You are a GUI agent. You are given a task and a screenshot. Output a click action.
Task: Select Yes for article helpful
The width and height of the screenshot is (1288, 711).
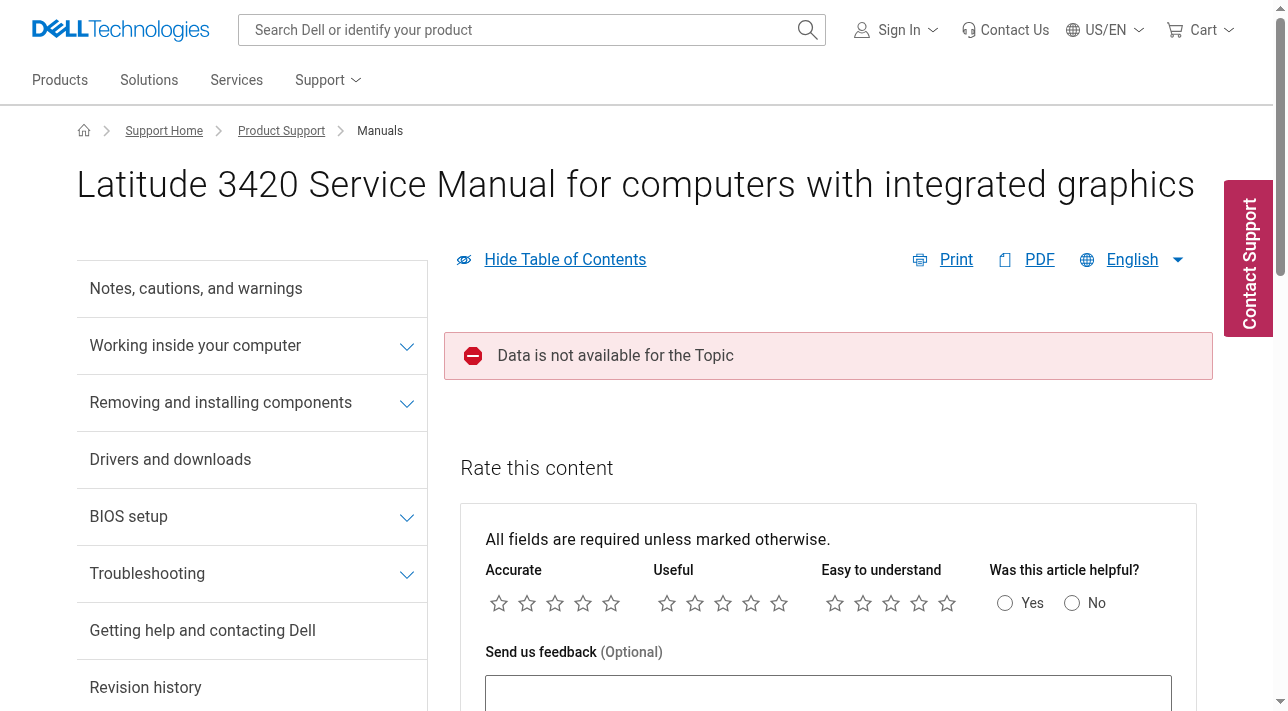[1005, 603]
